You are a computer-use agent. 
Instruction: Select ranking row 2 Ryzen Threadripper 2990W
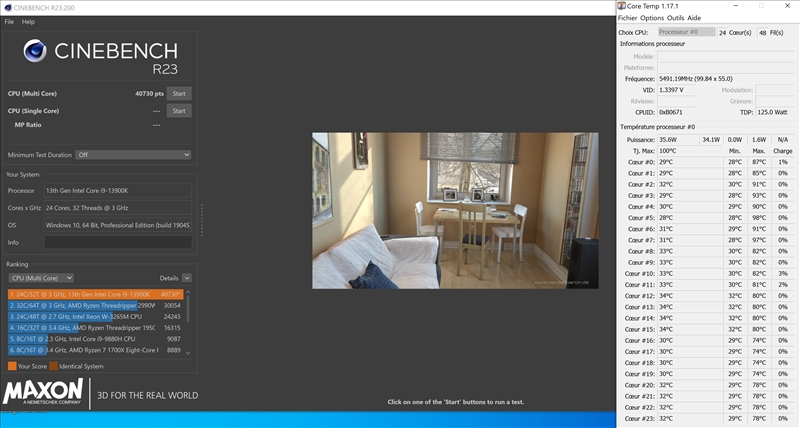(x=95, y=306)
